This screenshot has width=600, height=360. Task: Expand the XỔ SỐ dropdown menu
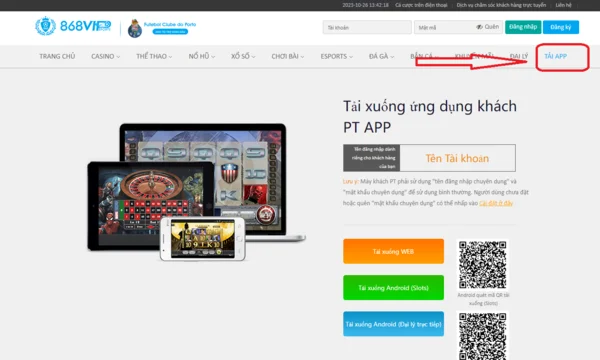point(243,56)
